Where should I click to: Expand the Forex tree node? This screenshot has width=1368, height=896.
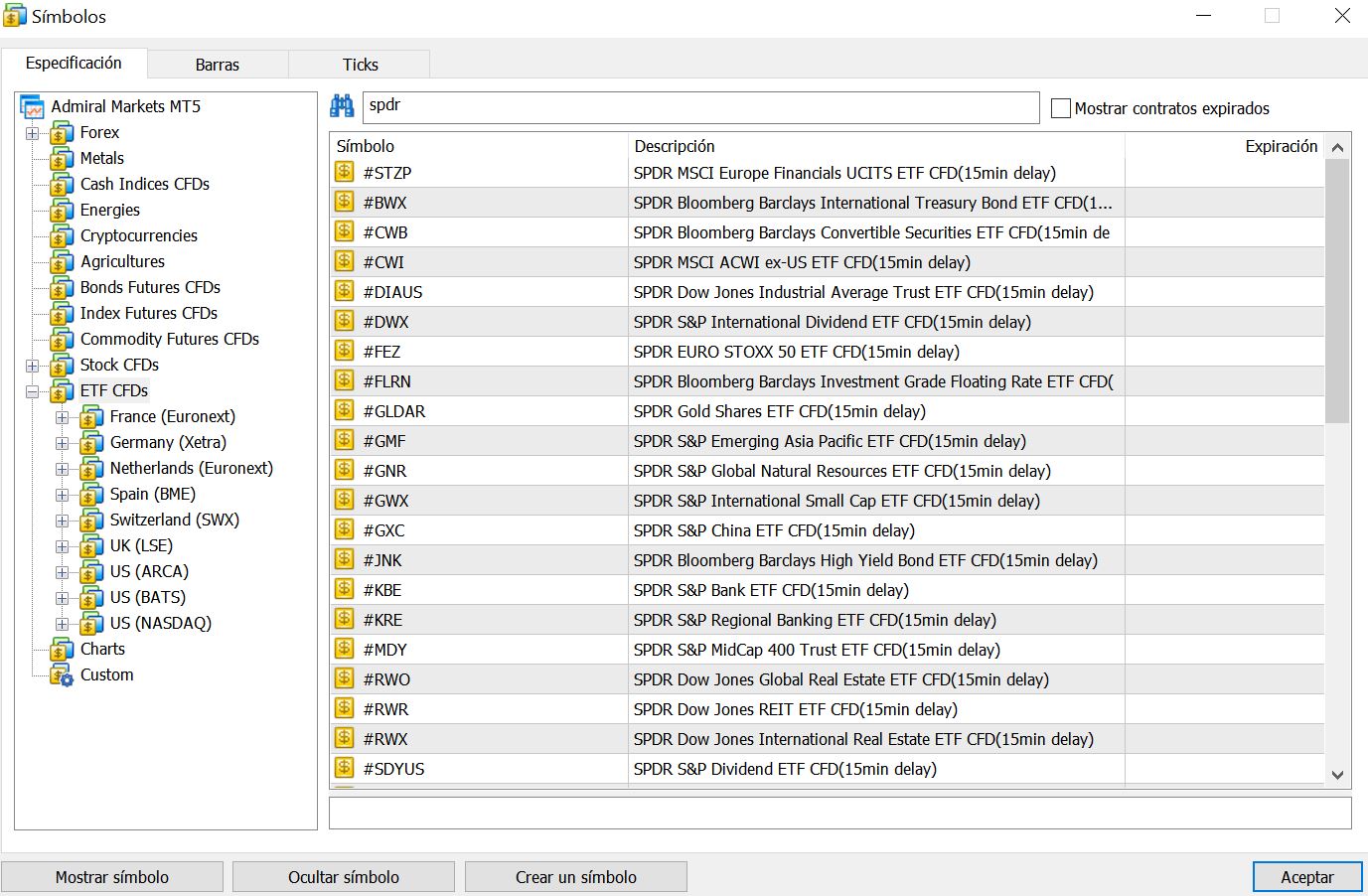[x=32, y=132]
